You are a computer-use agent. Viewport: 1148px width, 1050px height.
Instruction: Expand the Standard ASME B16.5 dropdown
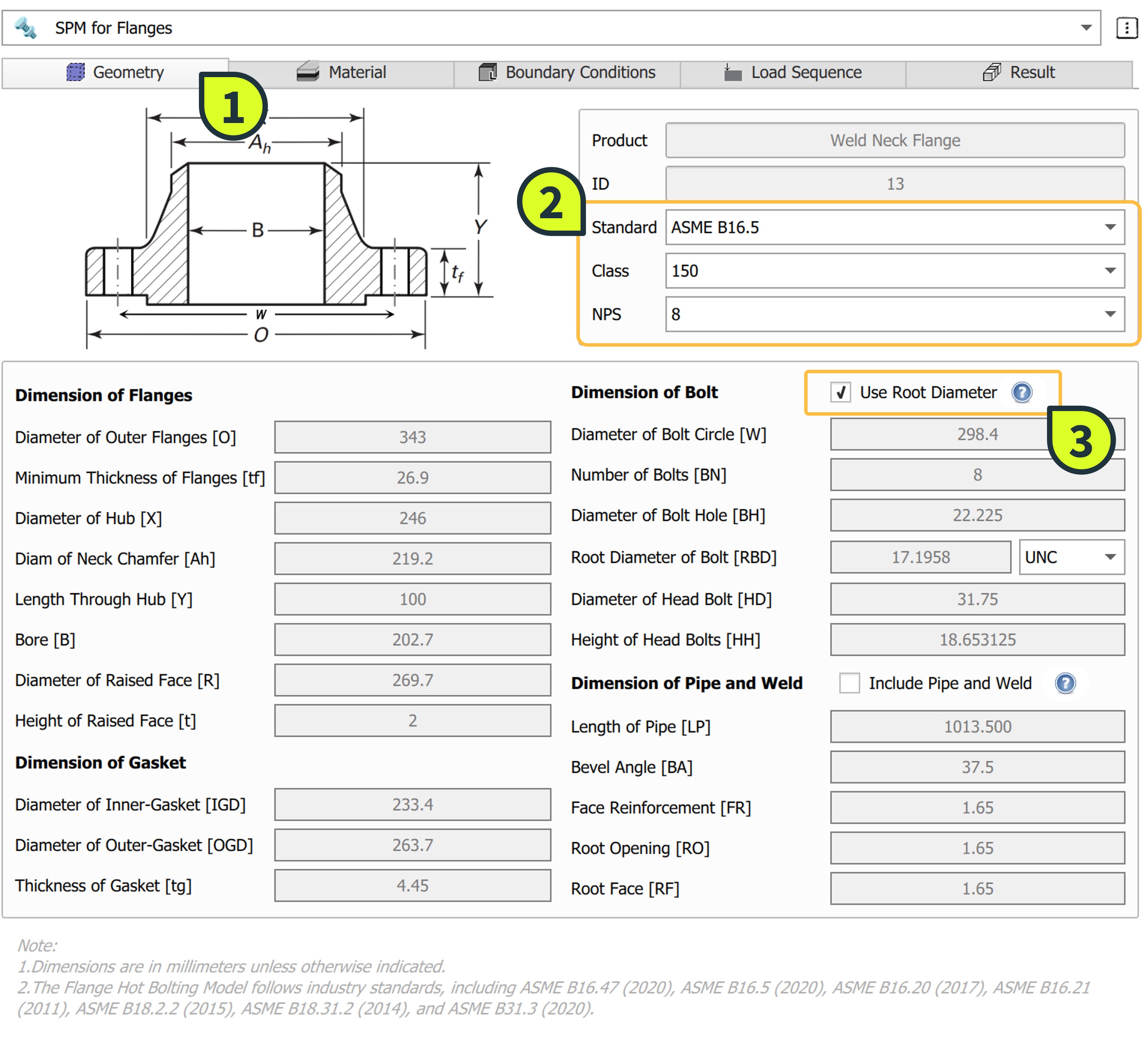point(1109,228)
